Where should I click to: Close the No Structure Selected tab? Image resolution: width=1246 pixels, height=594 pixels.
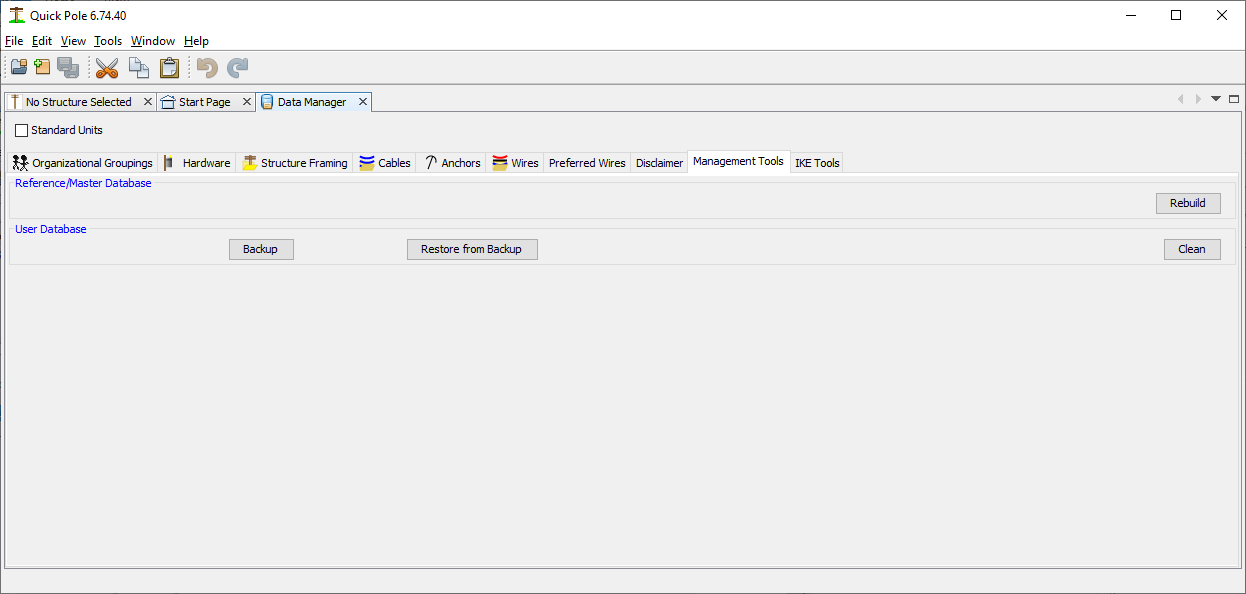click(148, 102)
